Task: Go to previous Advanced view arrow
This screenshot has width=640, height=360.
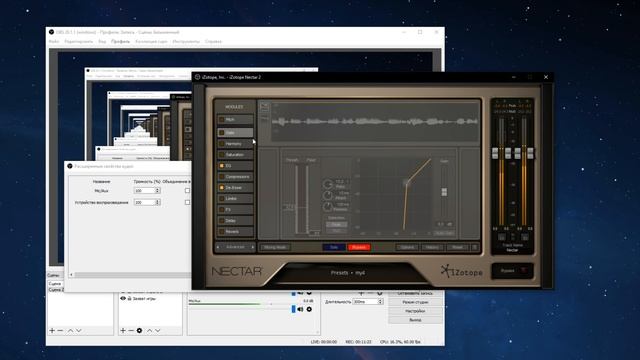Action: (x=218, y=247)
